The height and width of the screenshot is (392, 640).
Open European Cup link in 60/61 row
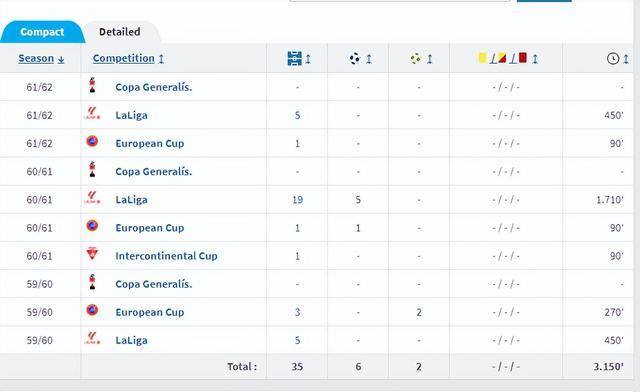150,228
